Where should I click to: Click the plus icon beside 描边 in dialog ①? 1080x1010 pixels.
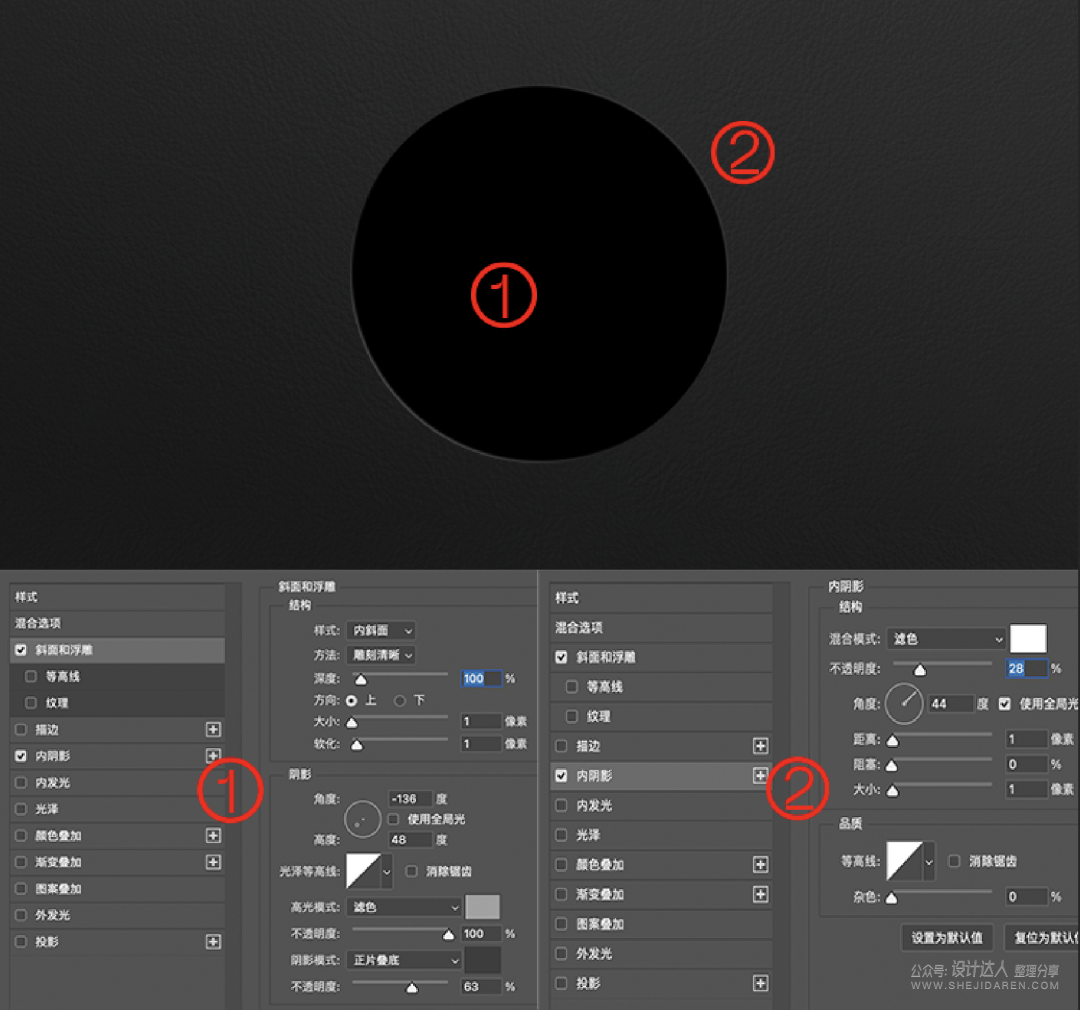coord(212,730)
